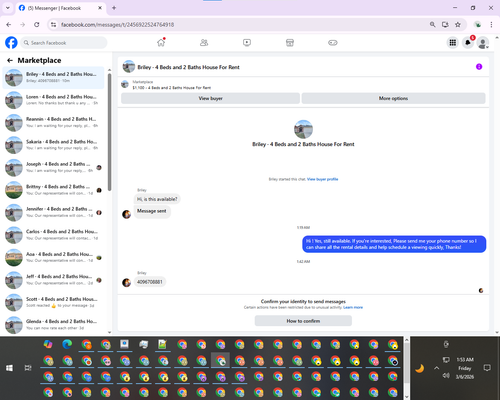Open the Windows notification center icon
The image size is (500, 400).
coord(487,368)
